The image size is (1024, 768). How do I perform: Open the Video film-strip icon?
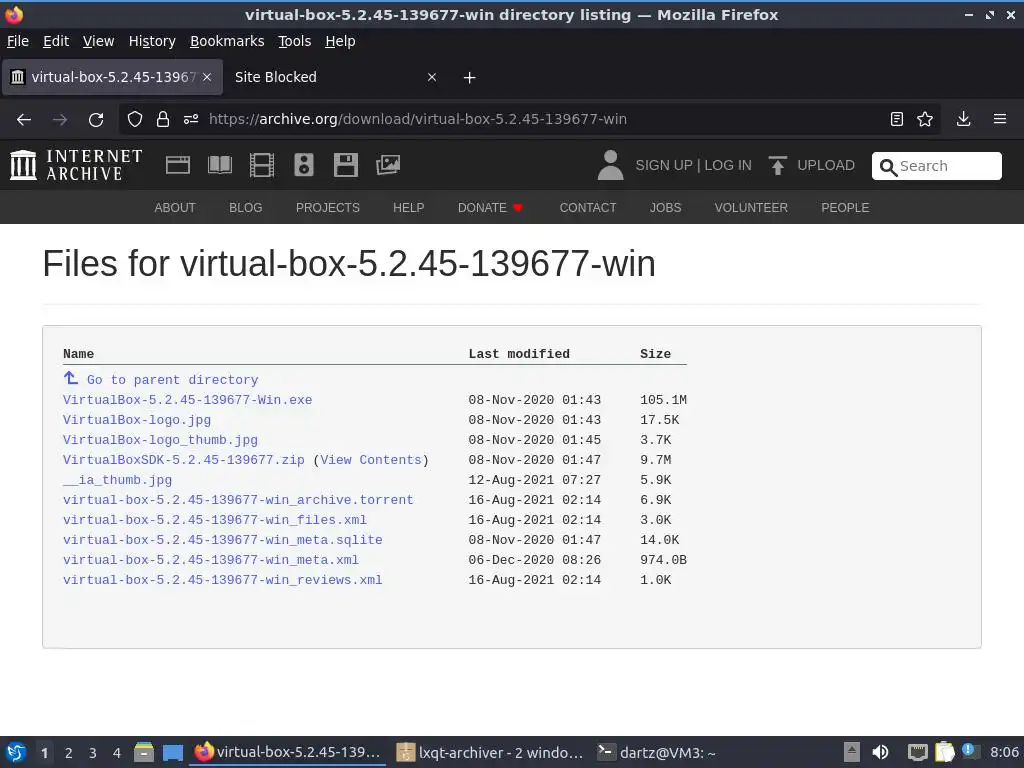click(x=262, y=165)
